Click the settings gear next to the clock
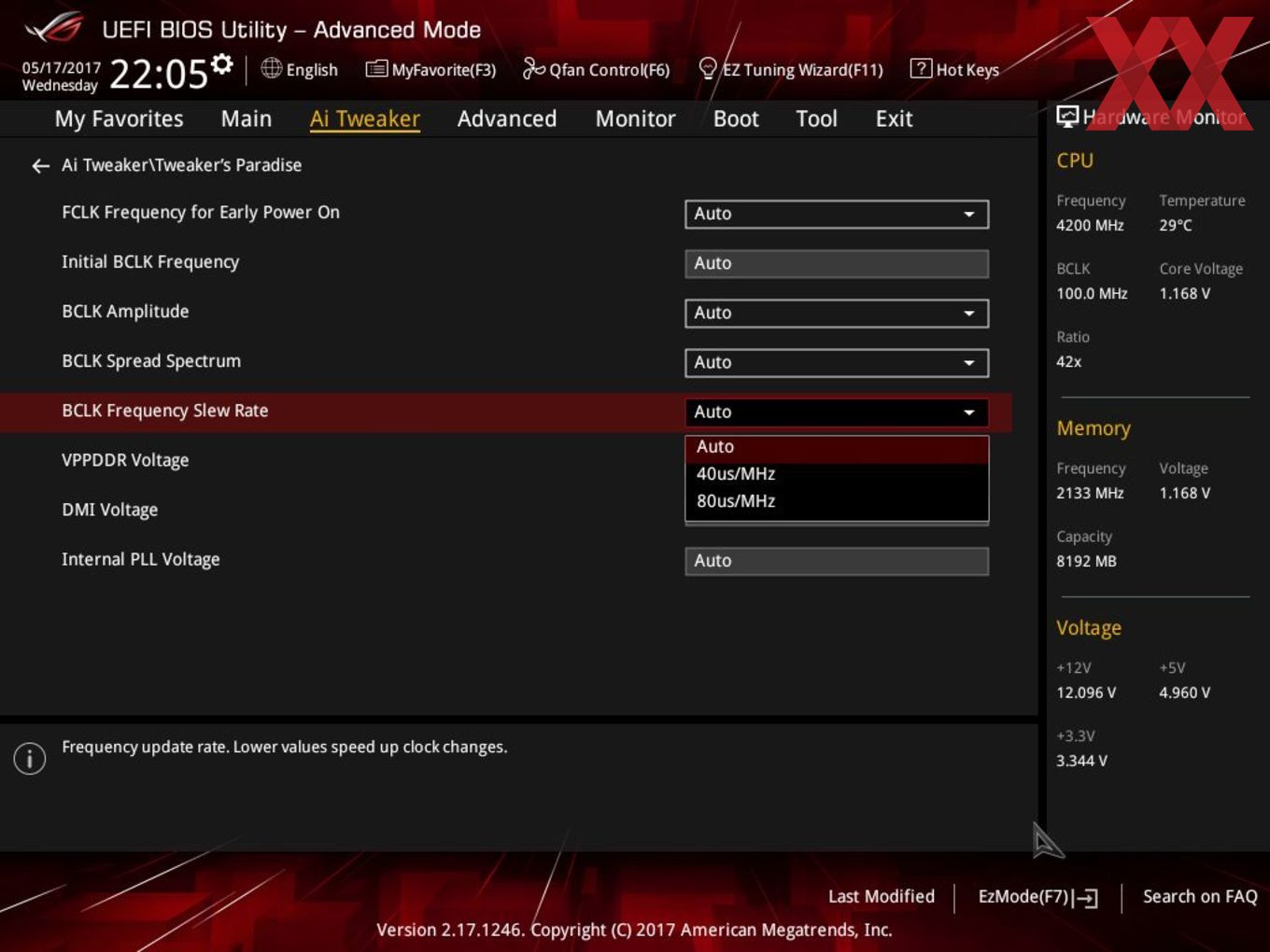1270x952 pixels. pos(221,63)
